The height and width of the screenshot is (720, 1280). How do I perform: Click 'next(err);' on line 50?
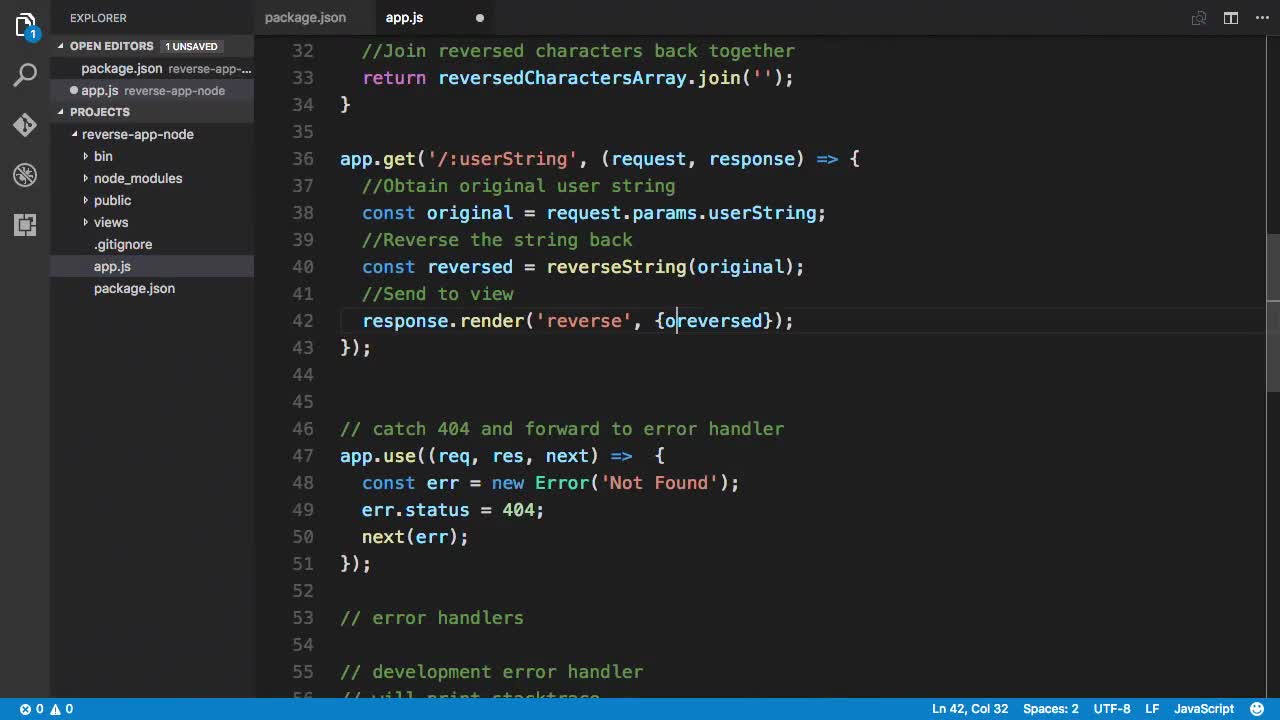click(415, 537)
